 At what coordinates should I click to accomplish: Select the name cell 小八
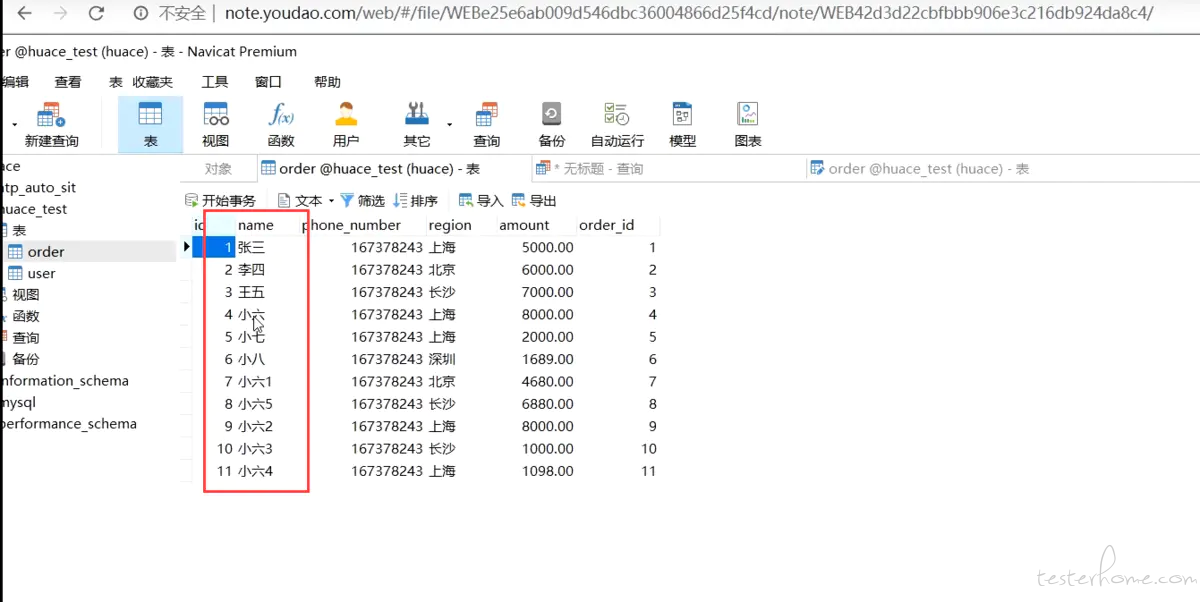[252, 359]
